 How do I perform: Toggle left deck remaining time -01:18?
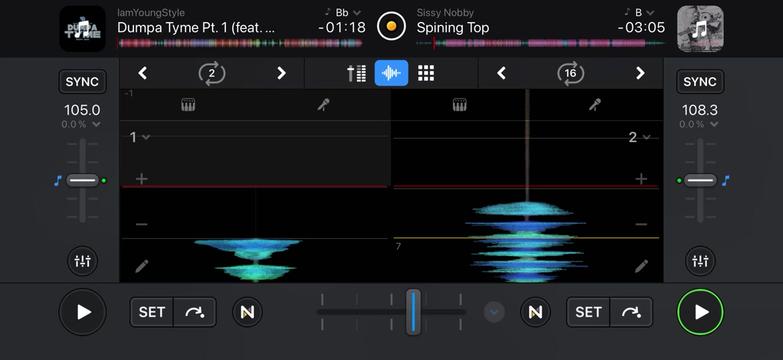pos(342,27)
